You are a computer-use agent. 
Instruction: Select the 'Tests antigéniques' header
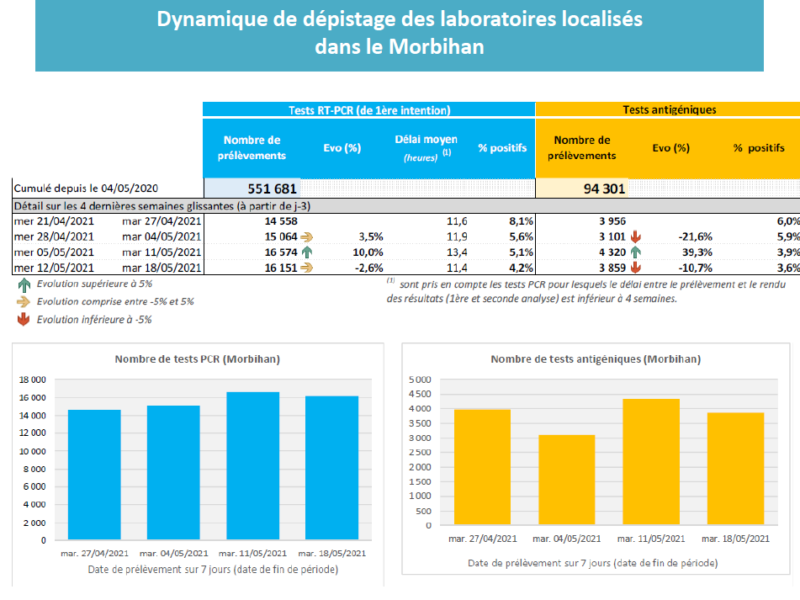tap(668, 110)
